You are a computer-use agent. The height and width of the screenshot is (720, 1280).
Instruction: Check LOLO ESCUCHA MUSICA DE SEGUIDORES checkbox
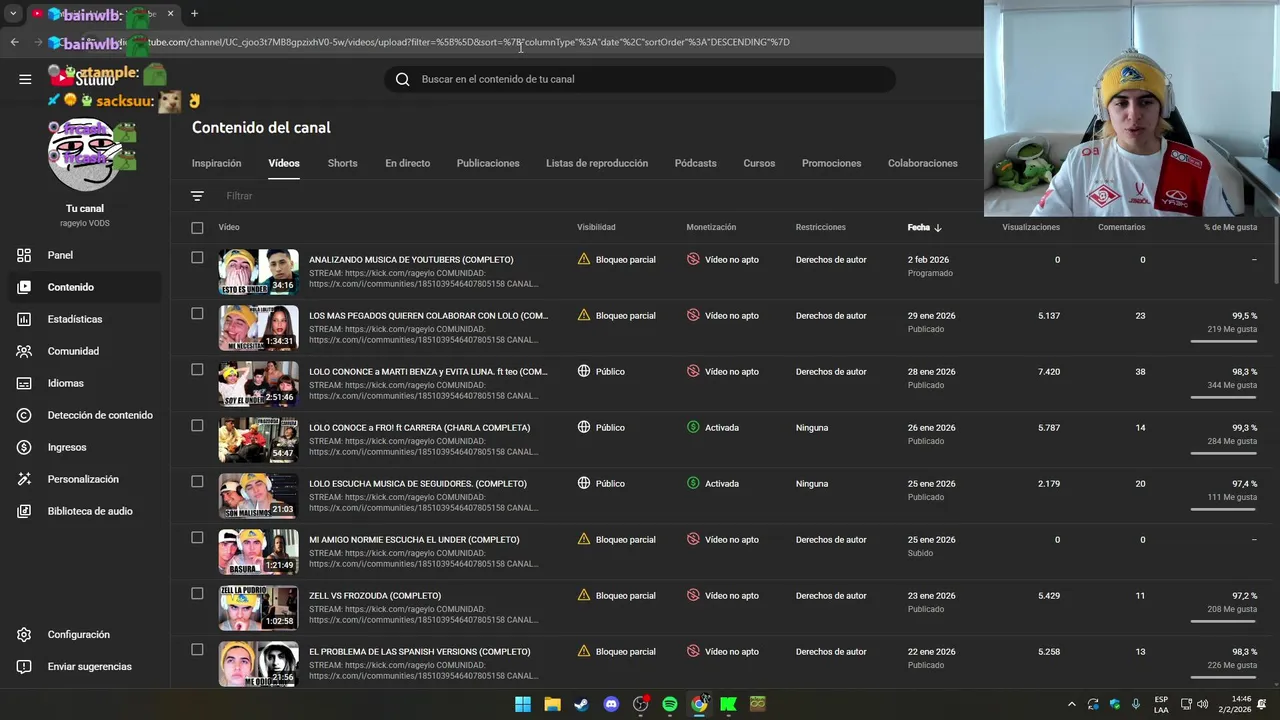point(197,481)
